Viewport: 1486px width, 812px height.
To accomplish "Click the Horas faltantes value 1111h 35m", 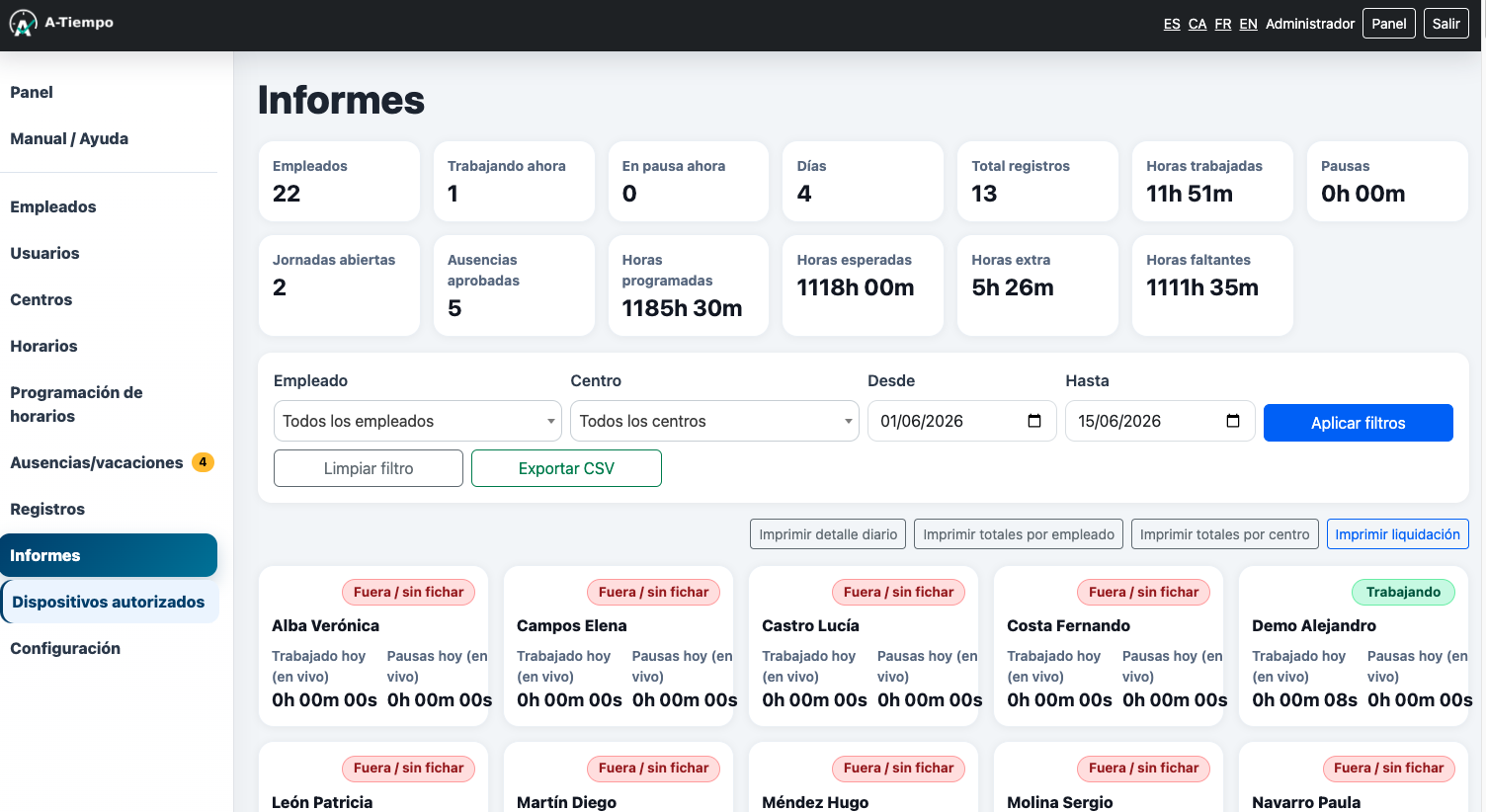I will point(1202,287).
